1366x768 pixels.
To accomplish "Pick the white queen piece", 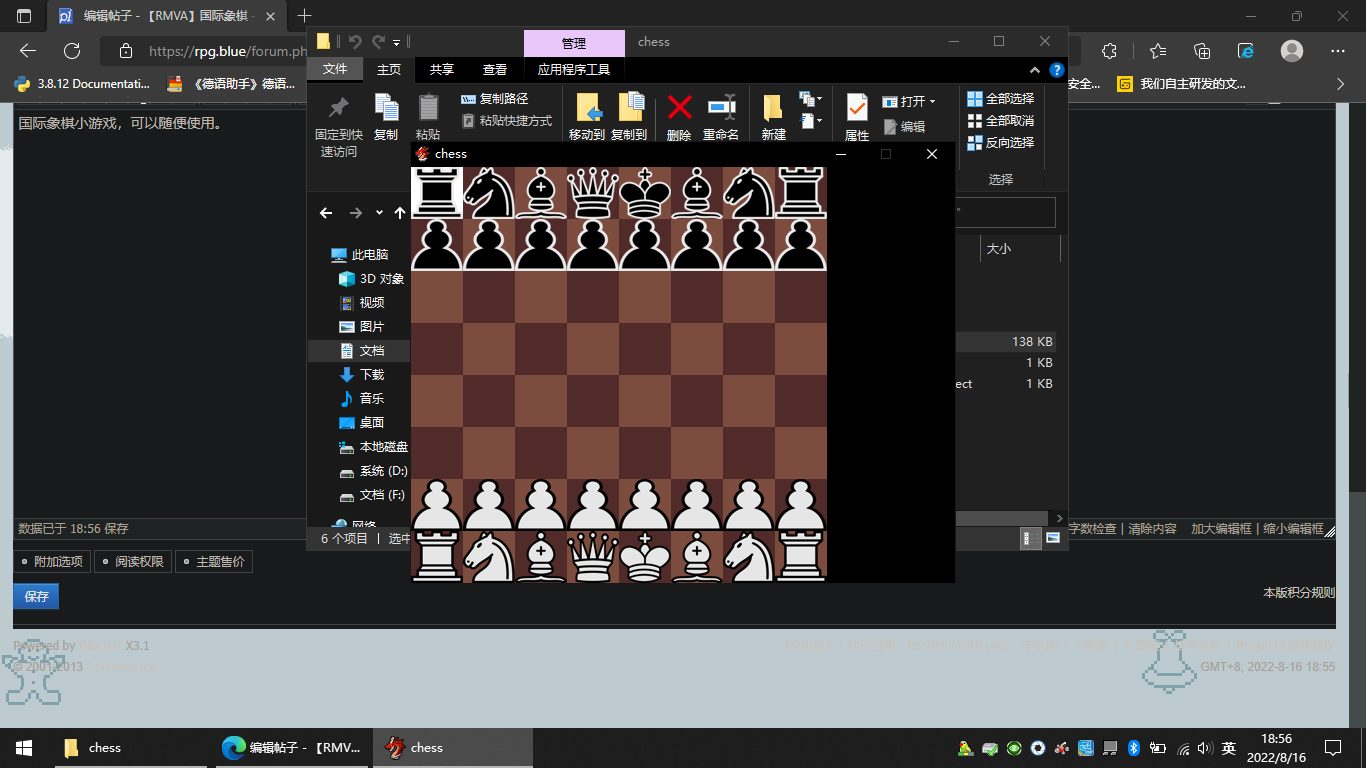I will (x=593, y=556).
